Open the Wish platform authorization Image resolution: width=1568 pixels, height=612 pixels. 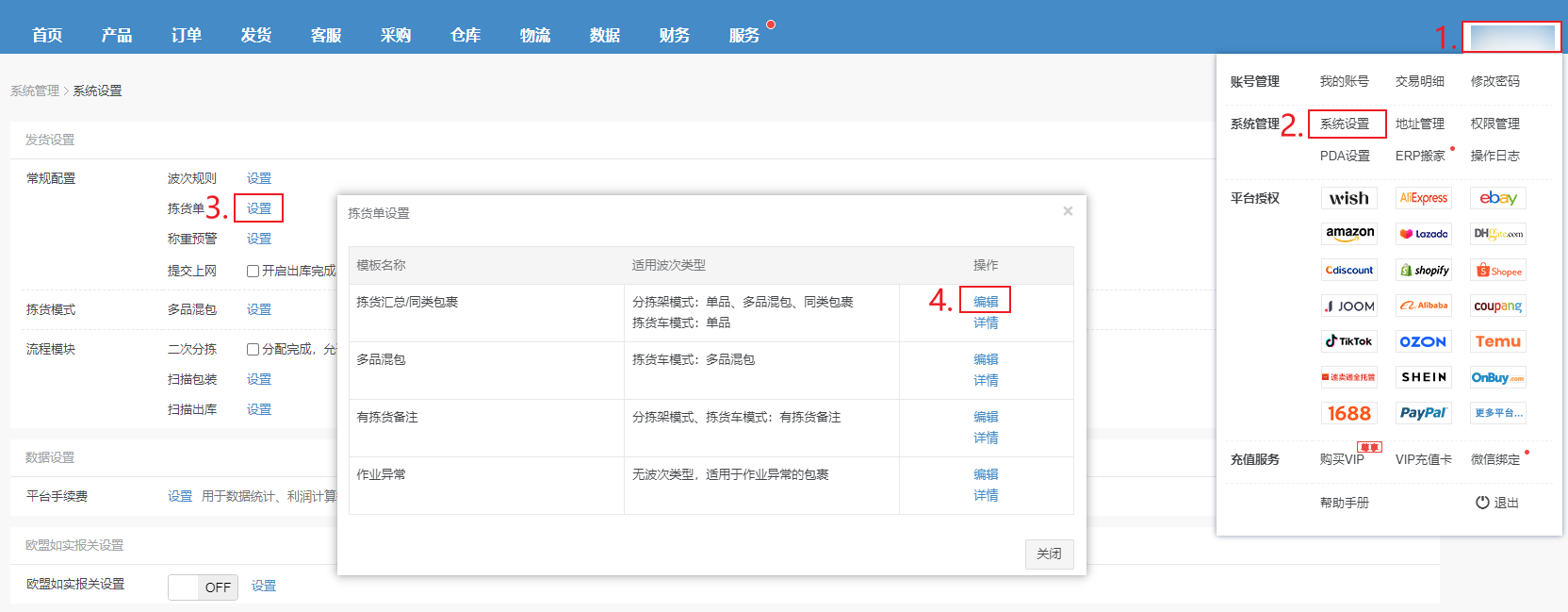1348,198
